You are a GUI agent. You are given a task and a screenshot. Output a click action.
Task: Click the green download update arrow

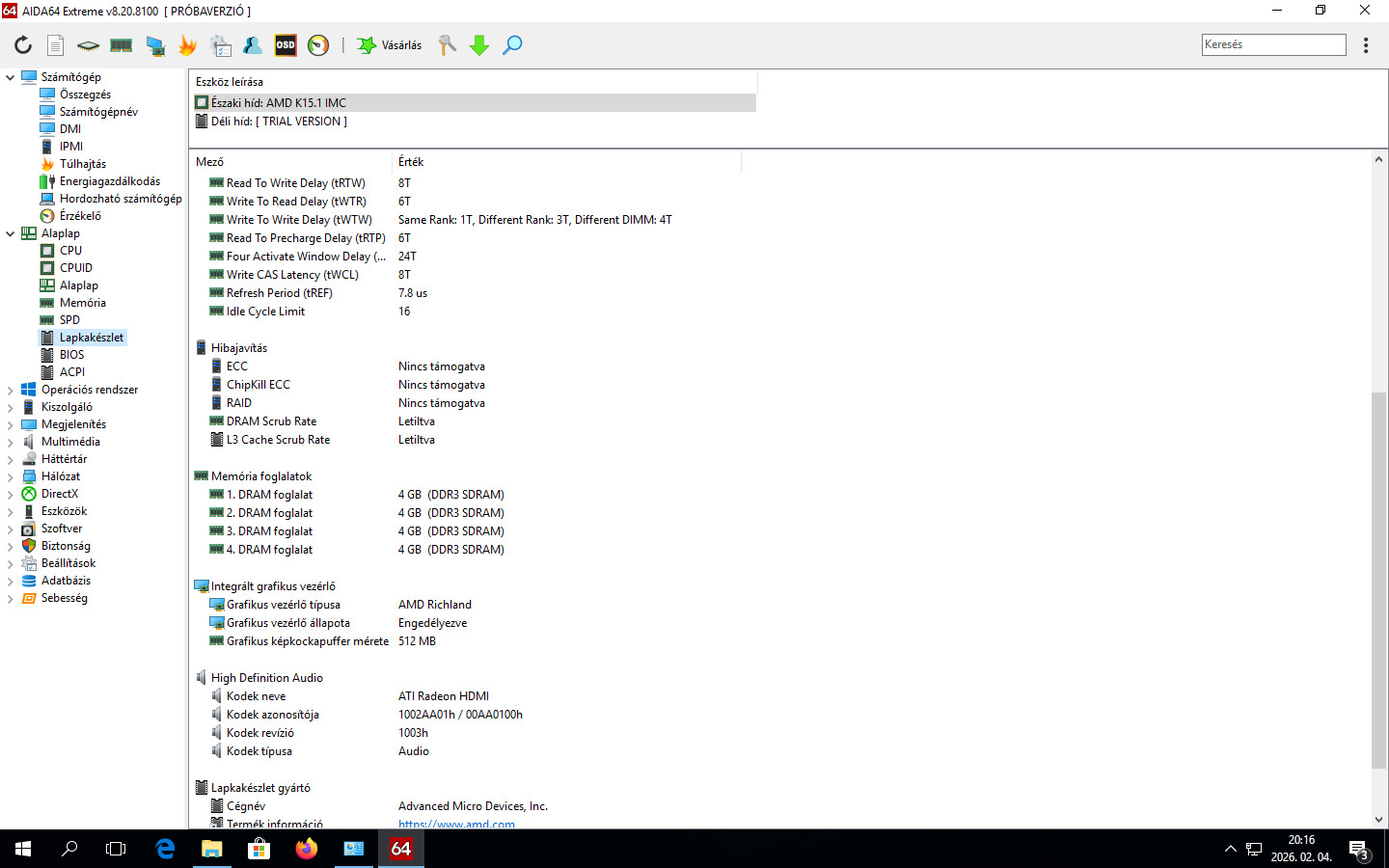click(x=479, y=45)
